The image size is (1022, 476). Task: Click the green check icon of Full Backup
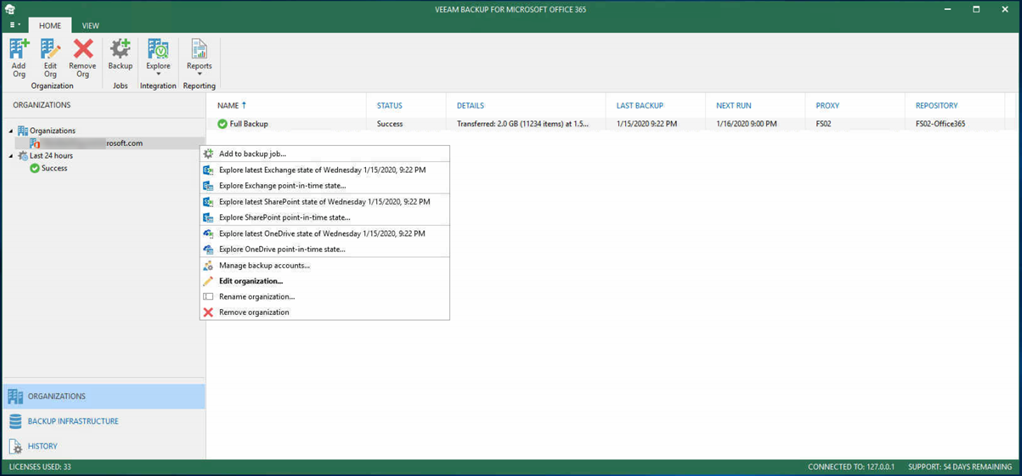point(222,123)
